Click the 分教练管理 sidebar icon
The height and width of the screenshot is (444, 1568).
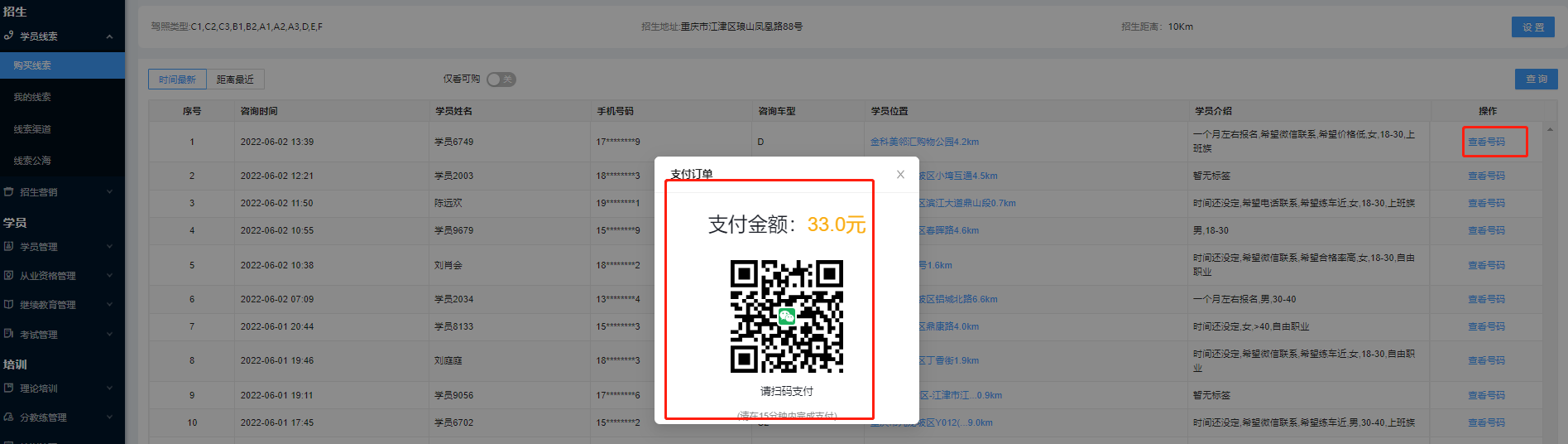tap(8, 417)
